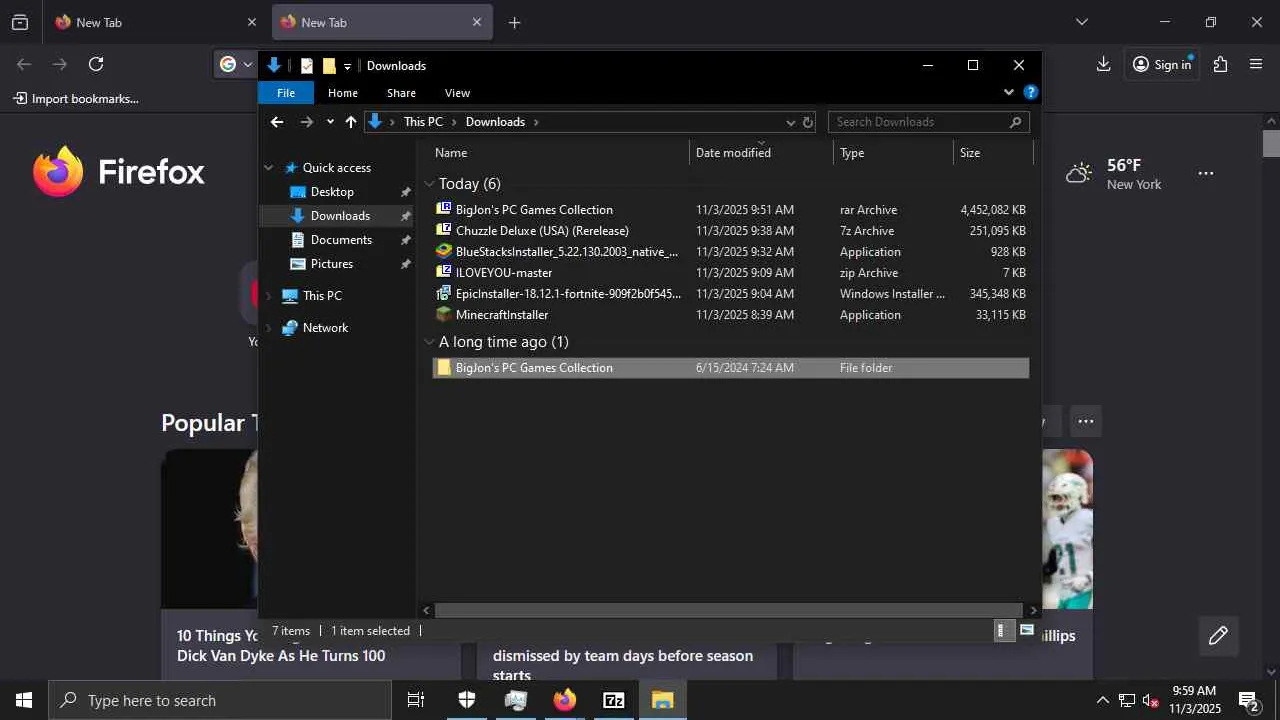Open the Firefox application menu

pos(1257,64)
